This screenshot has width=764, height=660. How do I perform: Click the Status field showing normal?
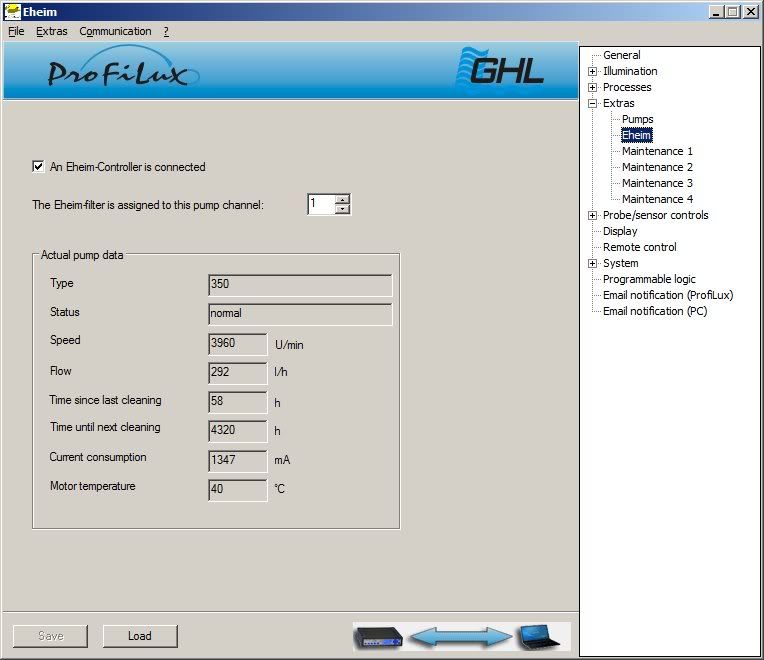click(300, 314)
